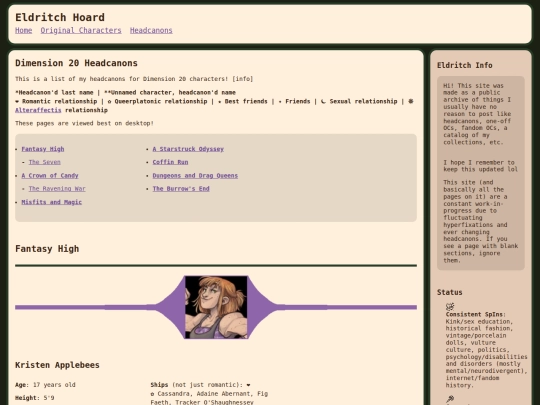Viewport: 540px width, 405px height.
Task: Open A Starstruck Odyssey link
Action: 188,149
